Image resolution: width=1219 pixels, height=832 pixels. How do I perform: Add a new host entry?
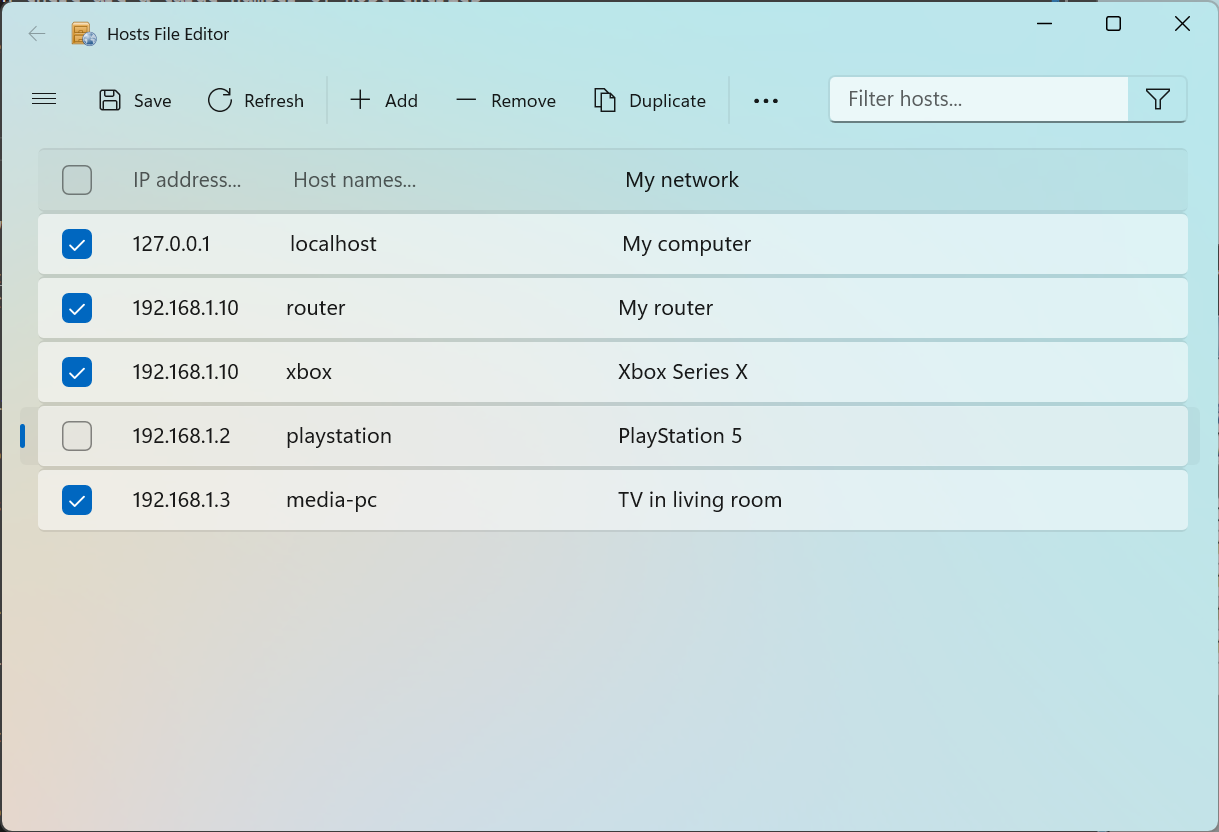pyautogui.click(x=383, y=100)
